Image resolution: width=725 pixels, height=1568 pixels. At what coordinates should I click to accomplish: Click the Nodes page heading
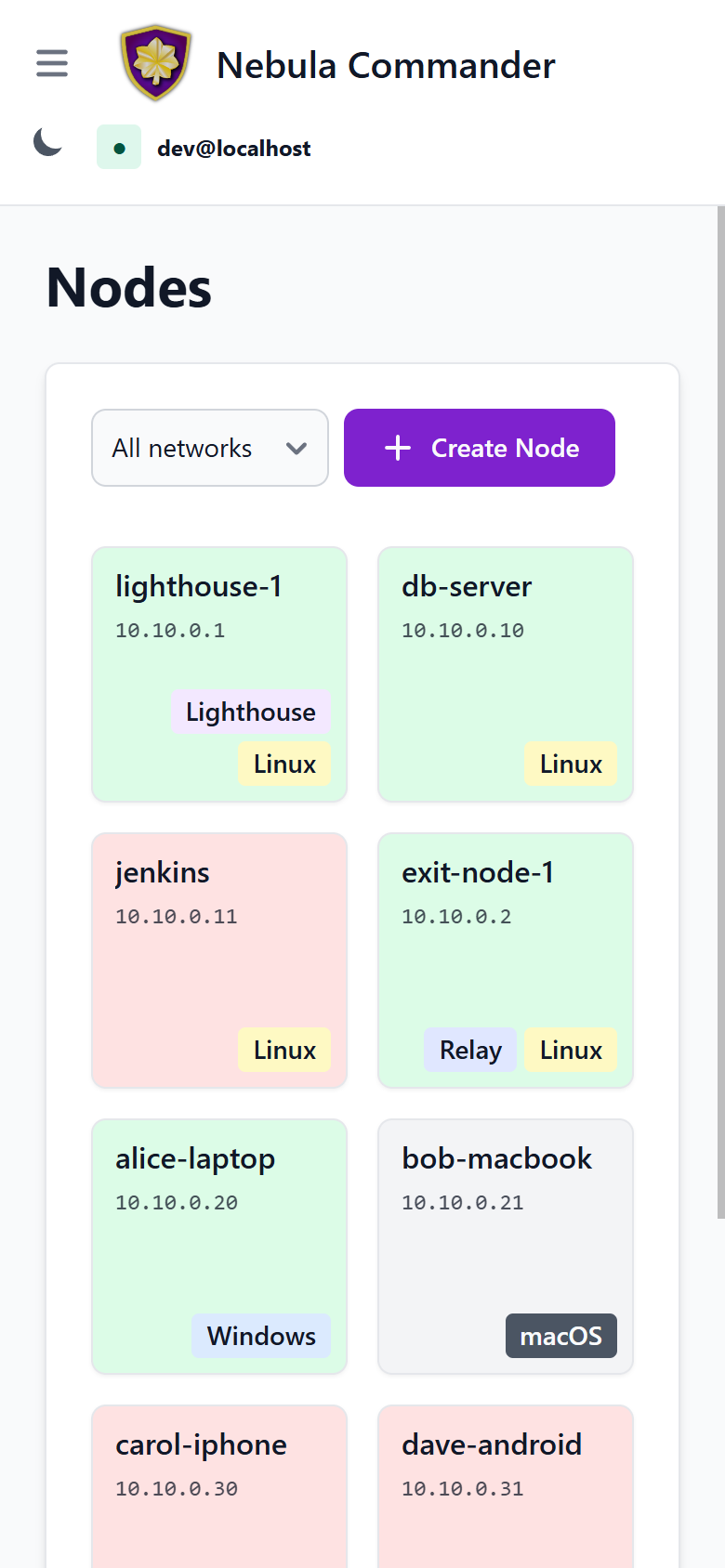(129, 287)
